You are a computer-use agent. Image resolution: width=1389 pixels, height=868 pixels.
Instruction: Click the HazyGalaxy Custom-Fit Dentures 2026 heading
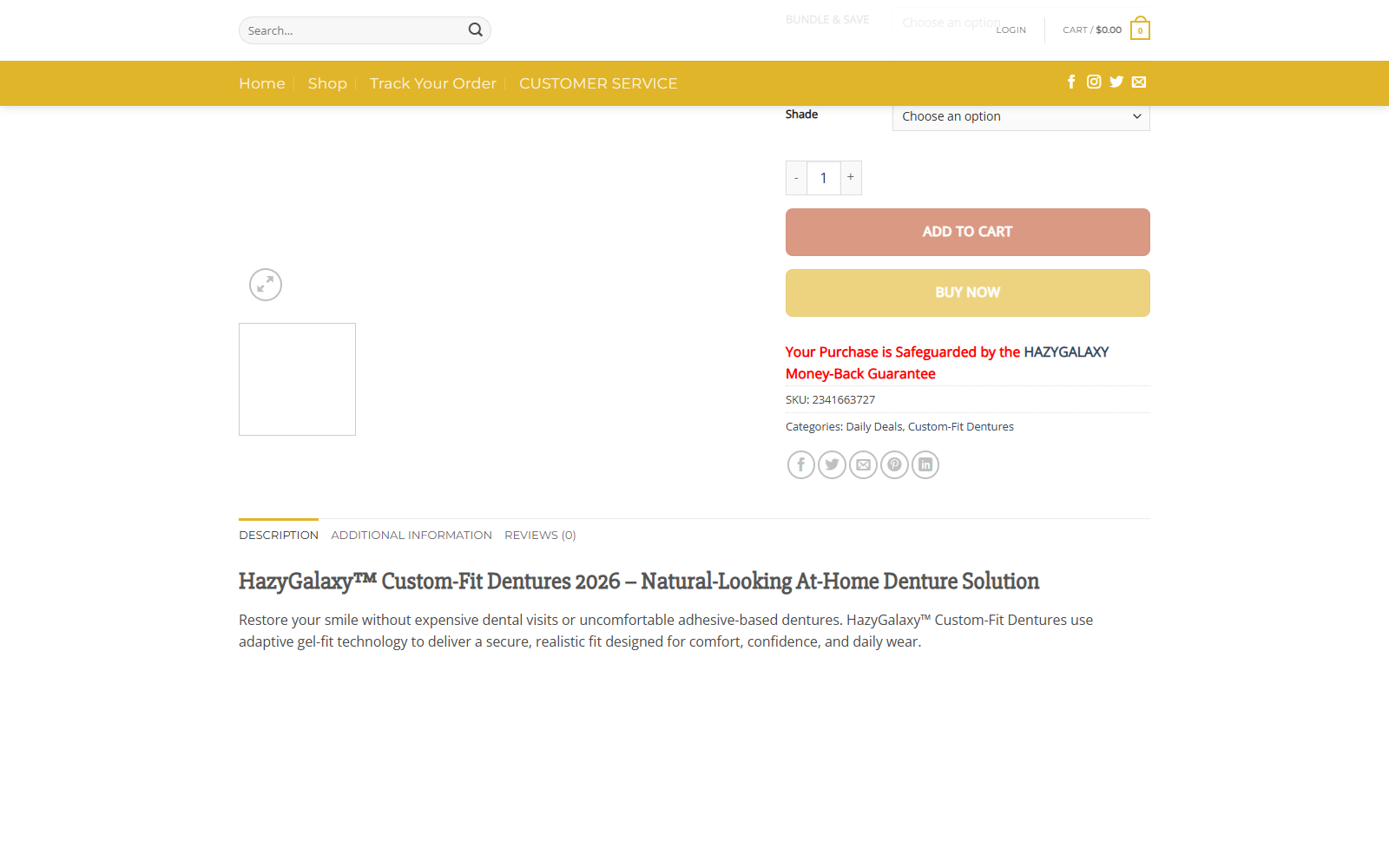[639, 581]
